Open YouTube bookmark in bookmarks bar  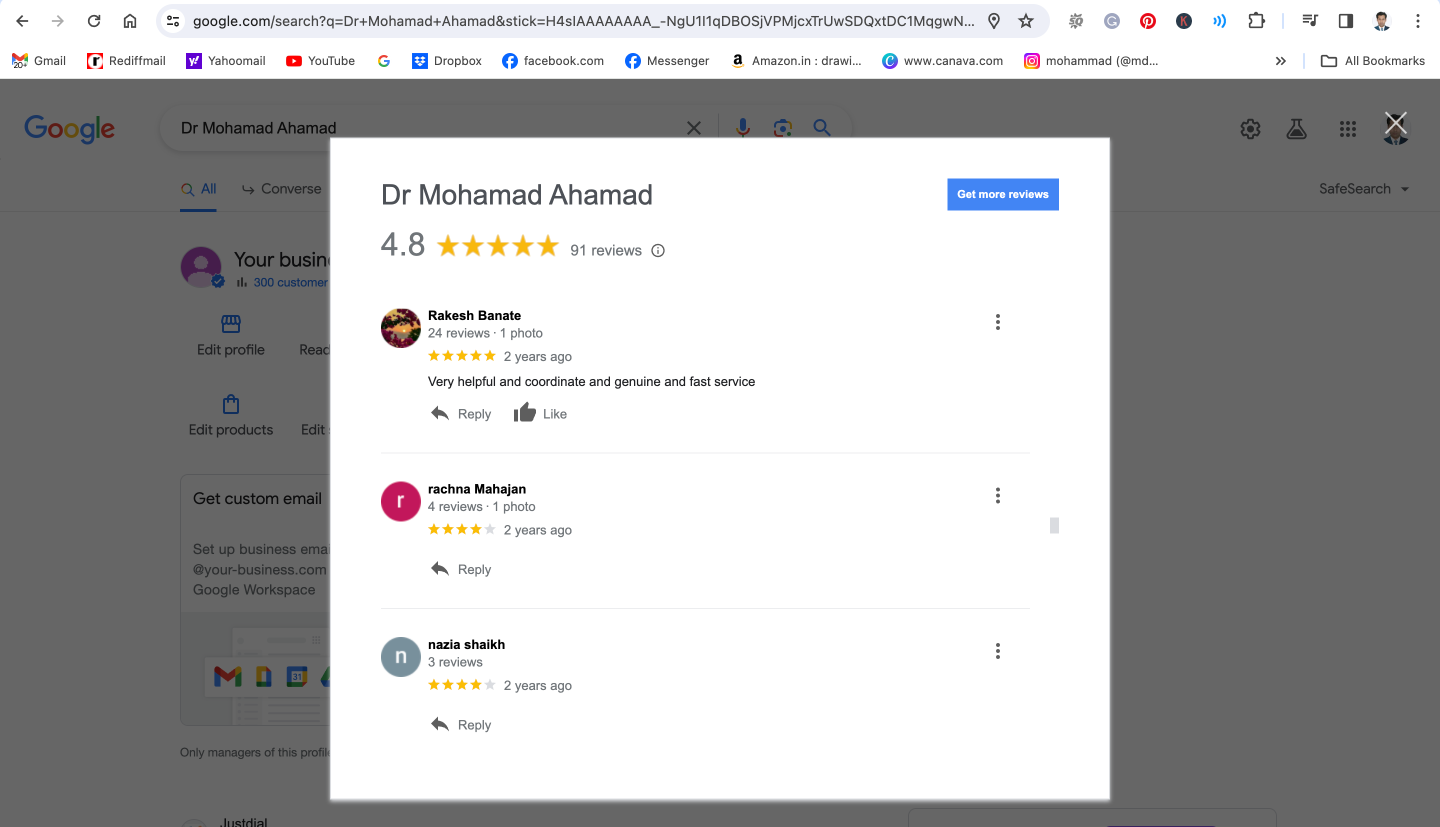pos(320,61)
